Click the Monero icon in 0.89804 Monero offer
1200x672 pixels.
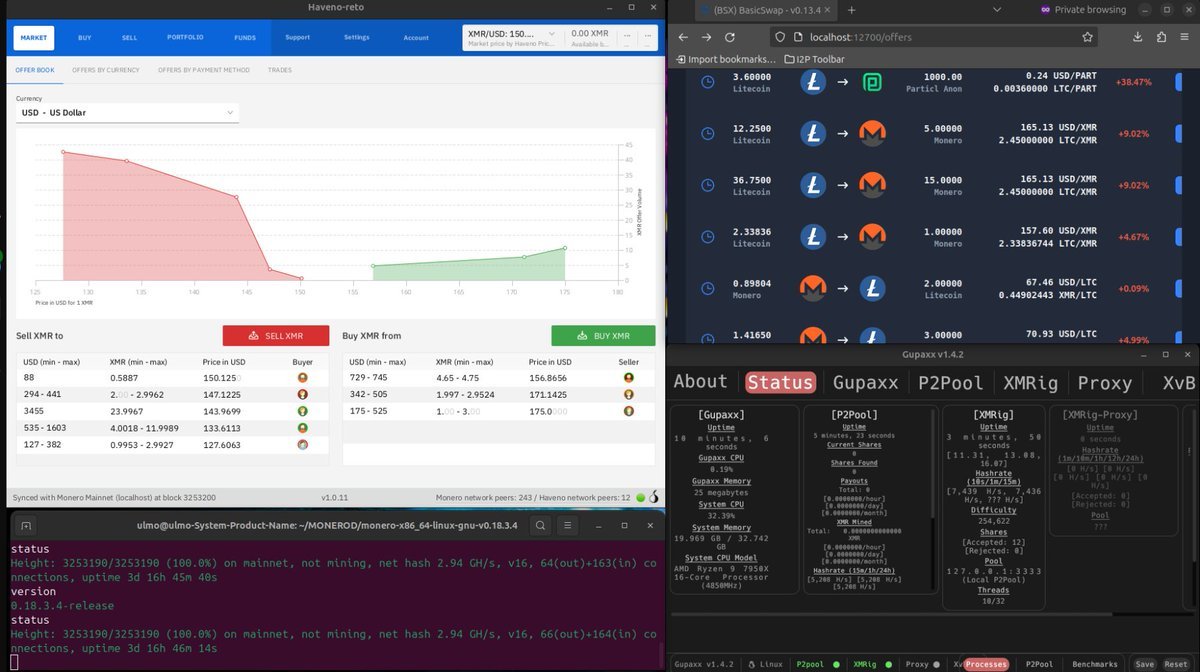coord(813,289)
